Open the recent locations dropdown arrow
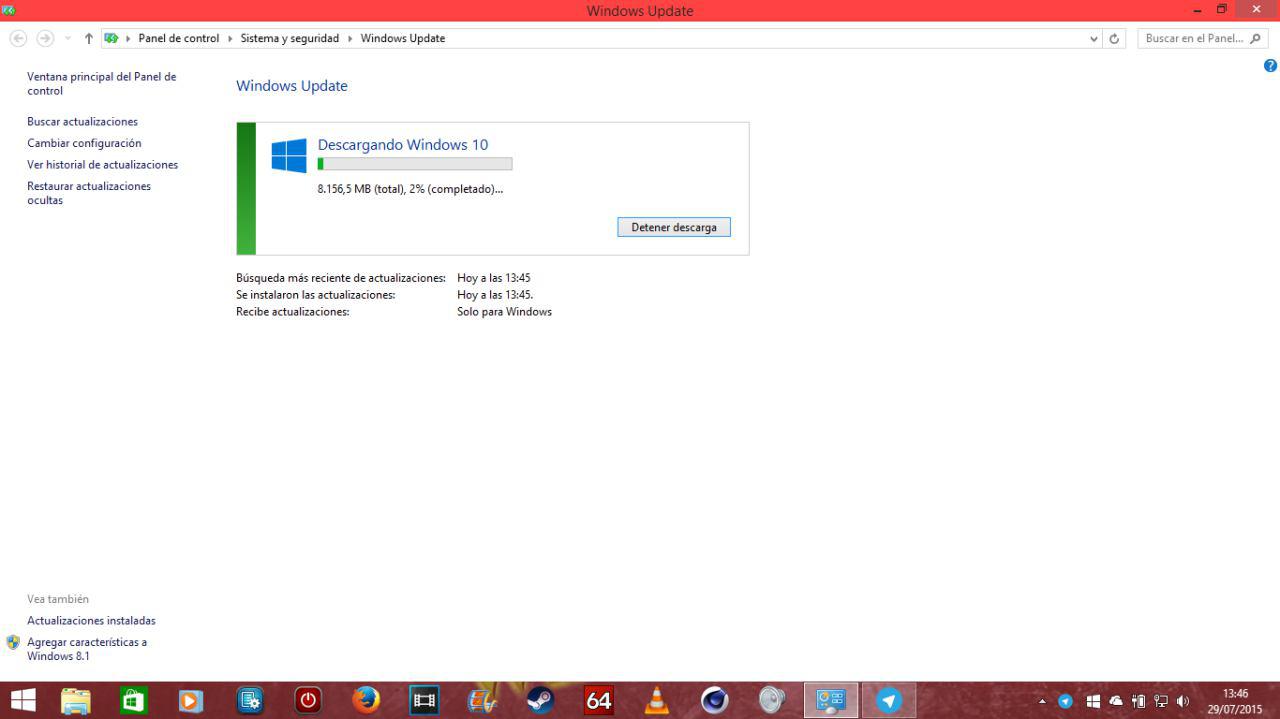 (68, 38)
